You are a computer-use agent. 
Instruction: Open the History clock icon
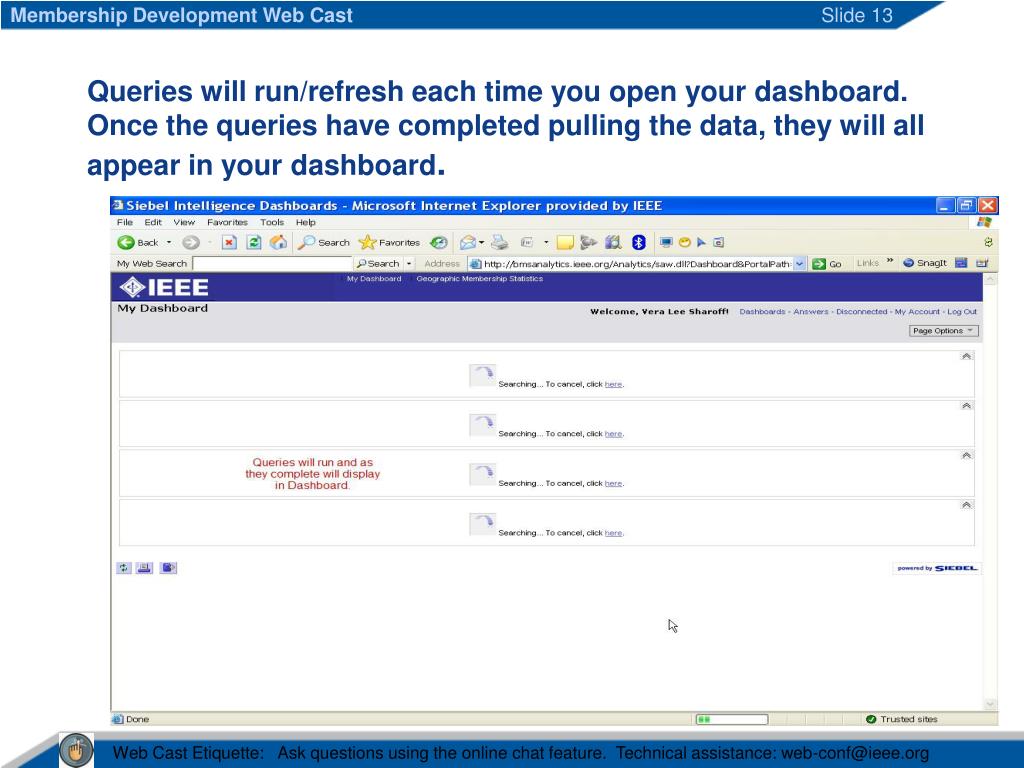click(x=439, y=243)
